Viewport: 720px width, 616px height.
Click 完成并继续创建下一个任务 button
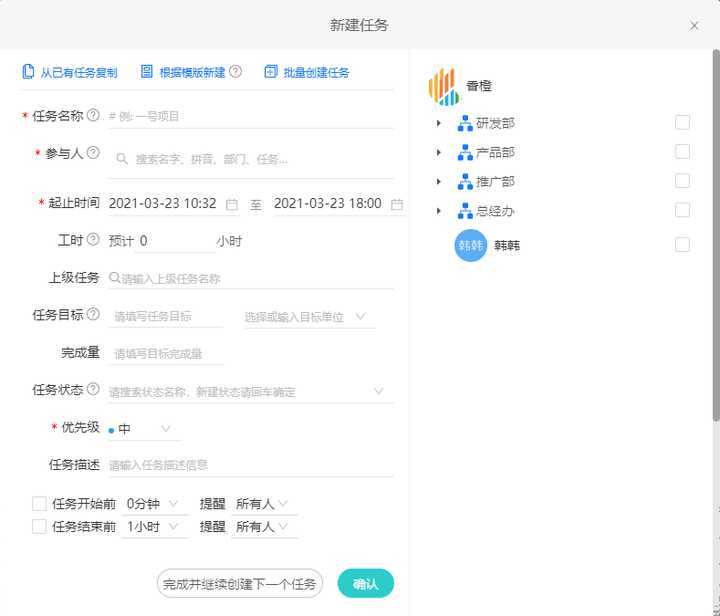pos(240,584)
